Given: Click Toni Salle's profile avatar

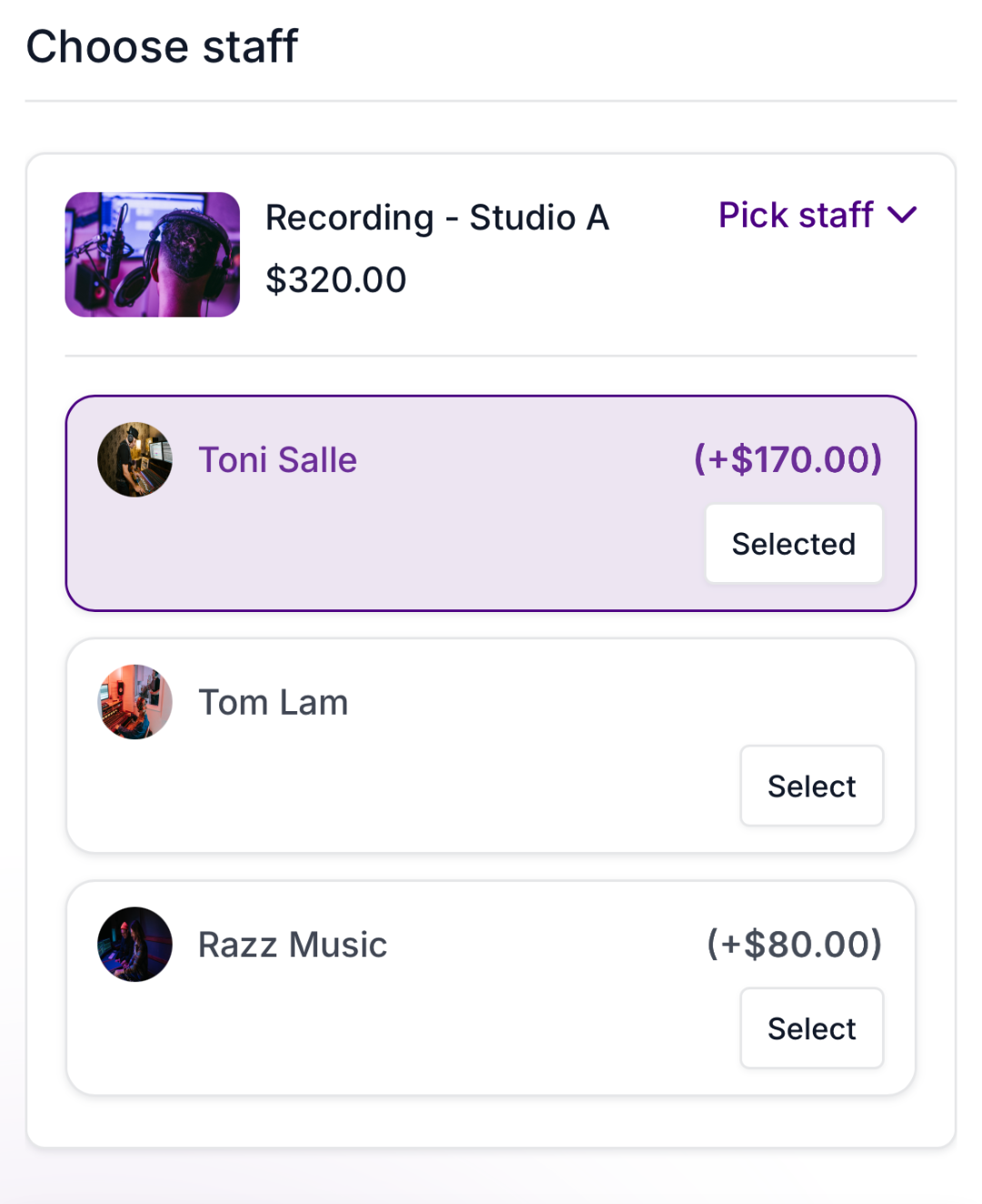Looking at the screenshot, I should [x=135, y=460].
